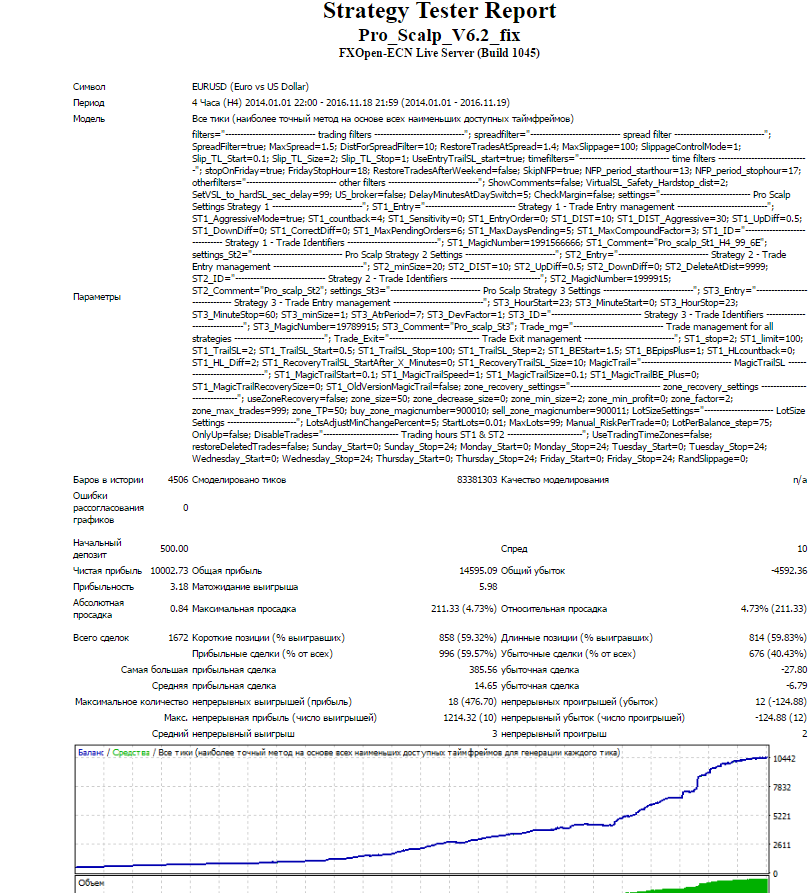Select short positions value '858 (59.32%)'

point(468,638)
